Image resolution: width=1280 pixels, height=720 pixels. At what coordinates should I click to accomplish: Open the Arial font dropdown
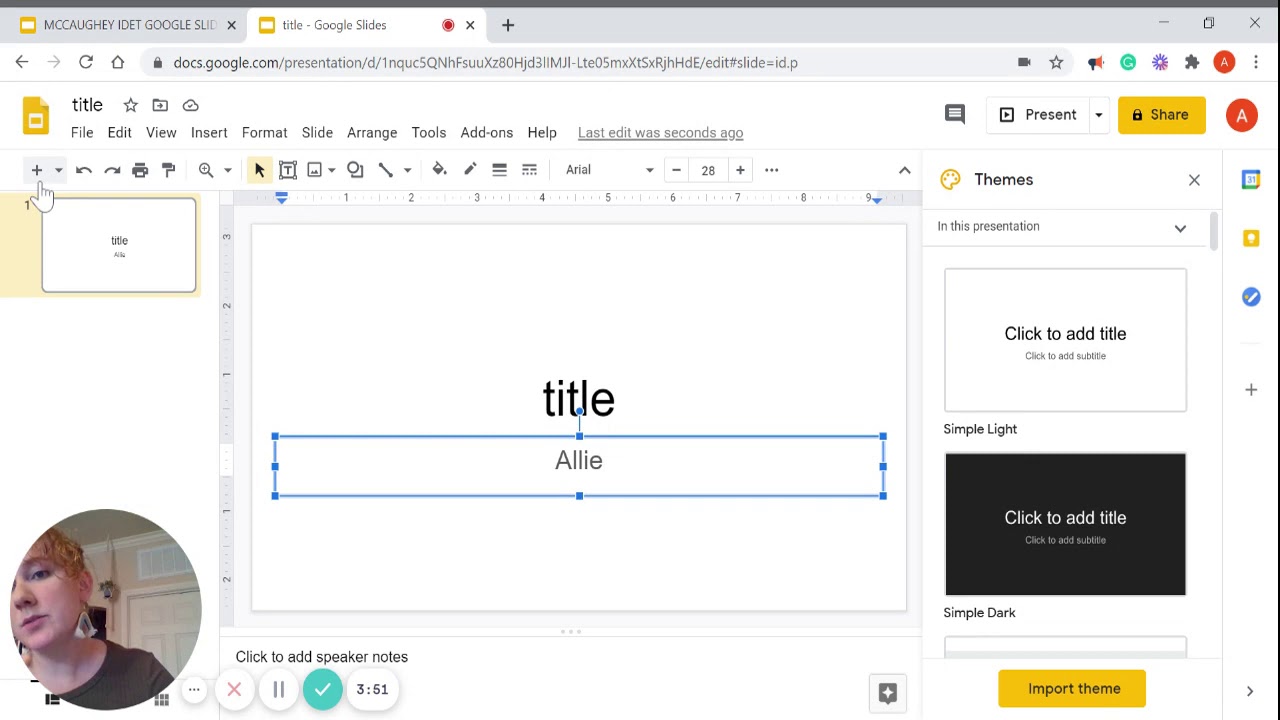point(609,170)
